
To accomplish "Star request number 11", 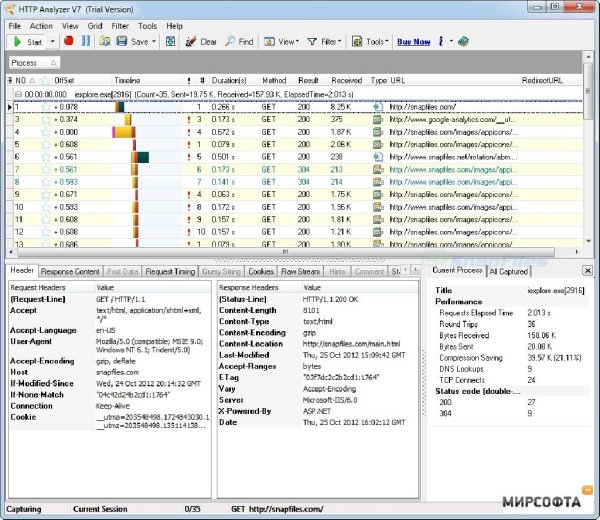I will pos(46,219).
